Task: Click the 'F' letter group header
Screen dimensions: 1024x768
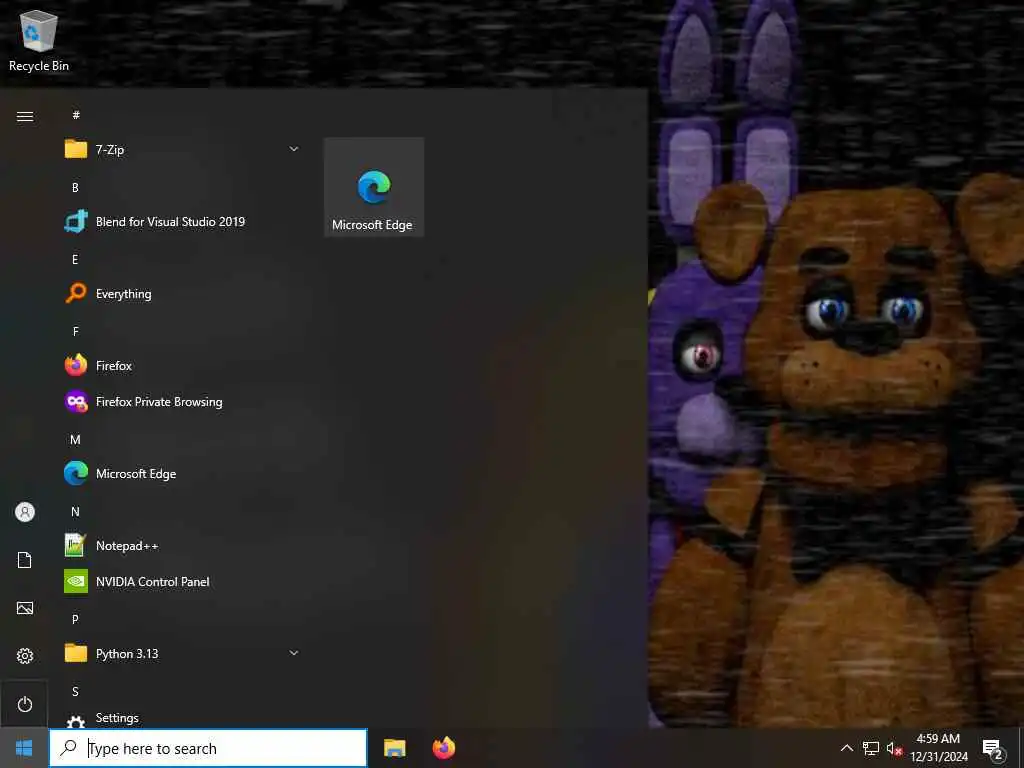Action: tap(76, 331)
